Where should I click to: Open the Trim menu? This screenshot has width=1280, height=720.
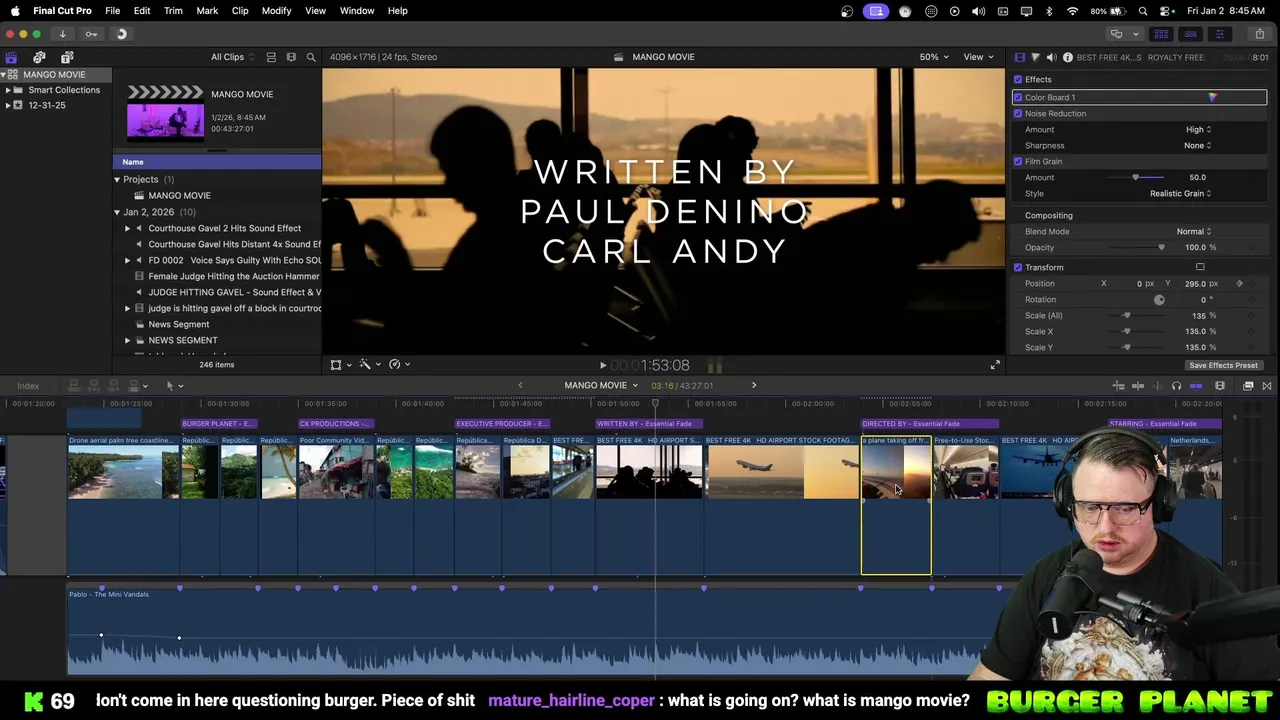(x=173, y=11)
